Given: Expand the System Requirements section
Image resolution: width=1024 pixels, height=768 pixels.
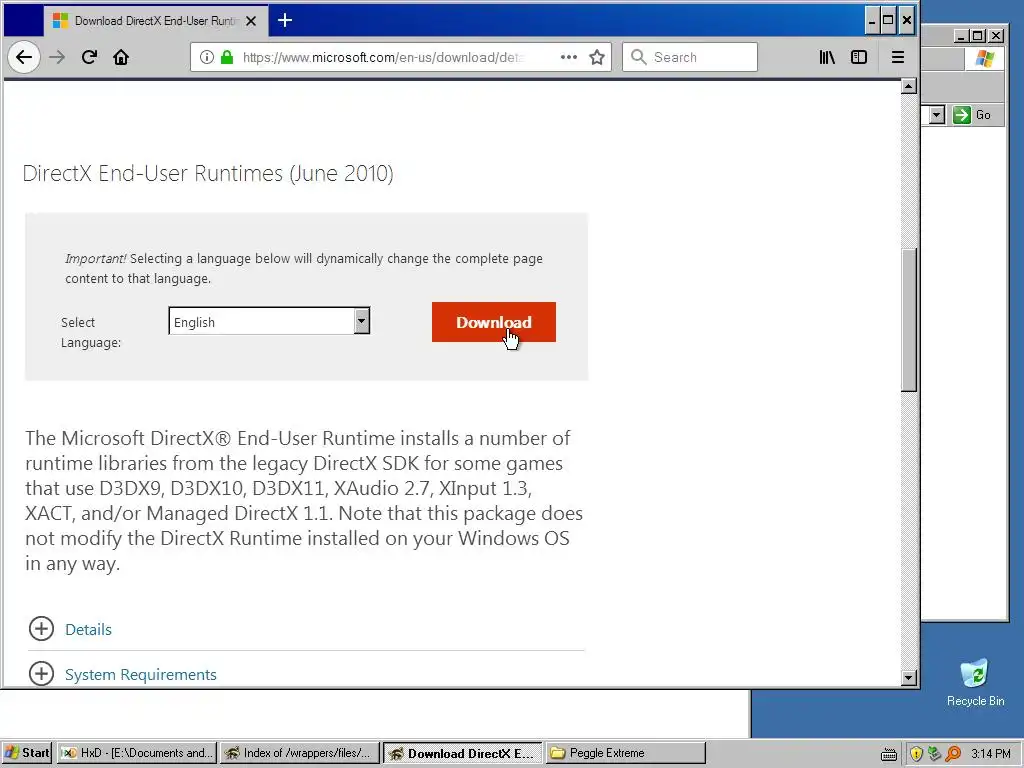Looking at the screenshot, I should coord(41,673).
